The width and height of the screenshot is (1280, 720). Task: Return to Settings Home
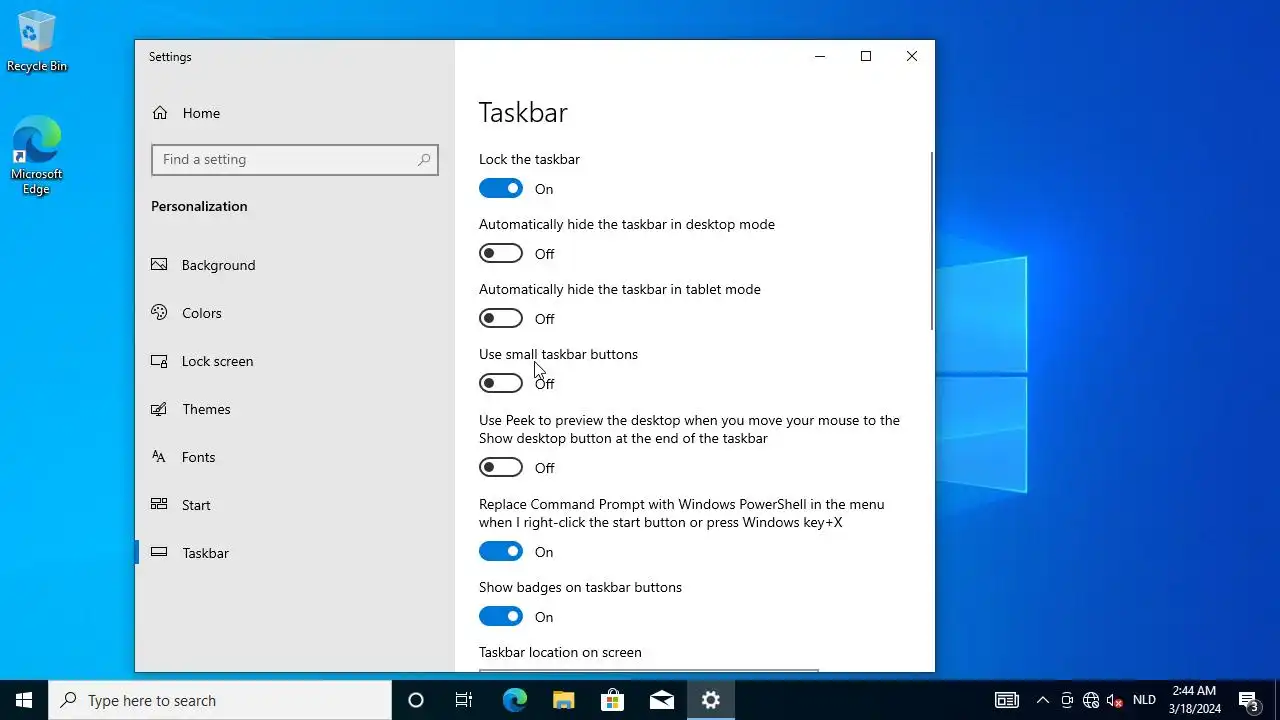click(295, 113)
